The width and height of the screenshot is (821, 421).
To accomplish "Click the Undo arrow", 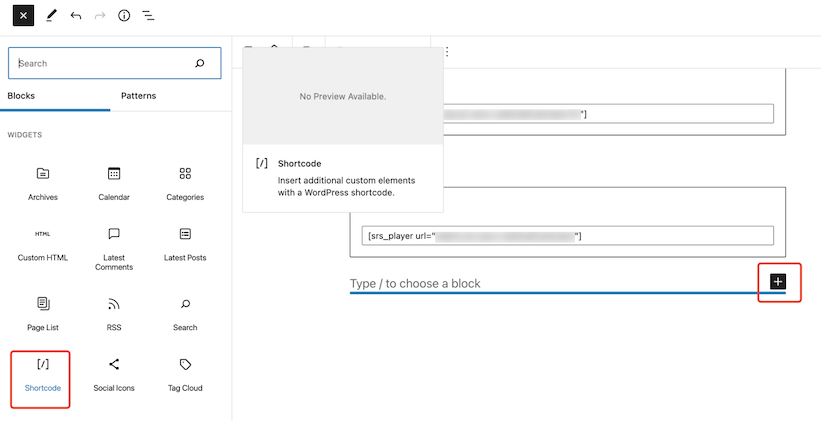I will point(76,16).
